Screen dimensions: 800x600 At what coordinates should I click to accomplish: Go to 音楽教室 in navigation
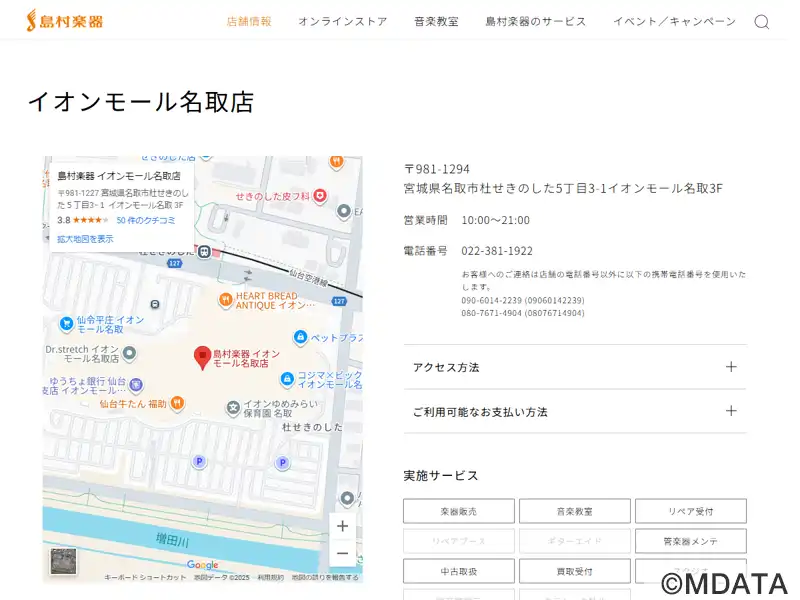436,22
